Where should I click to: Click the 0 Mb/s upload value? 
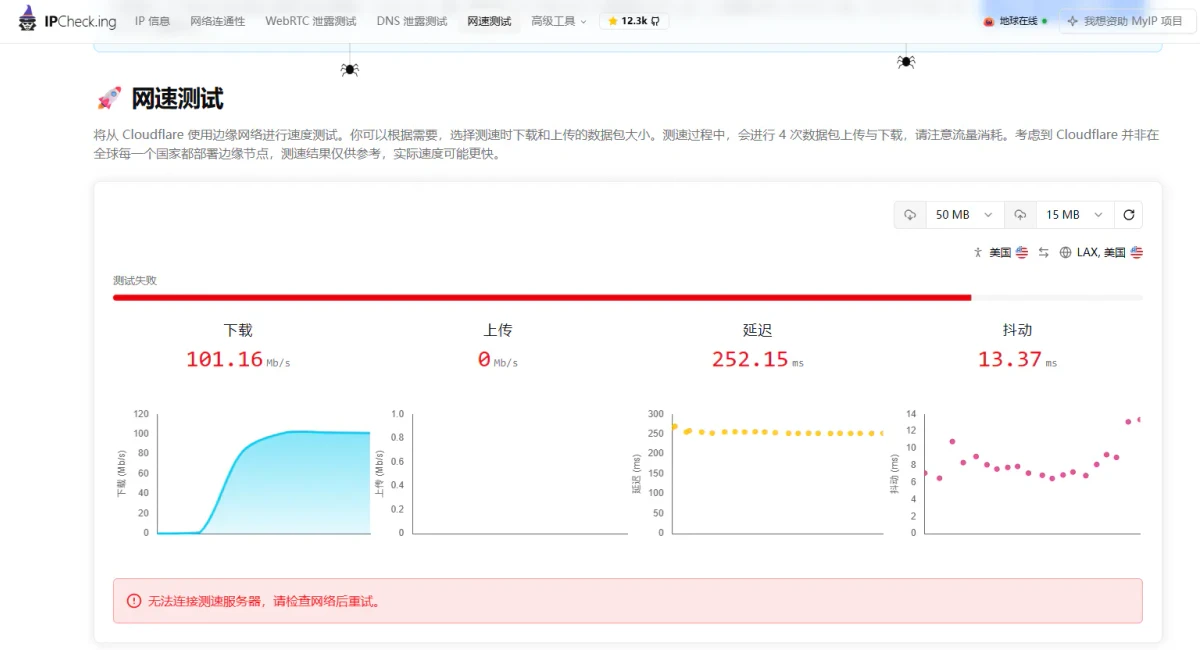coord(498,359)
